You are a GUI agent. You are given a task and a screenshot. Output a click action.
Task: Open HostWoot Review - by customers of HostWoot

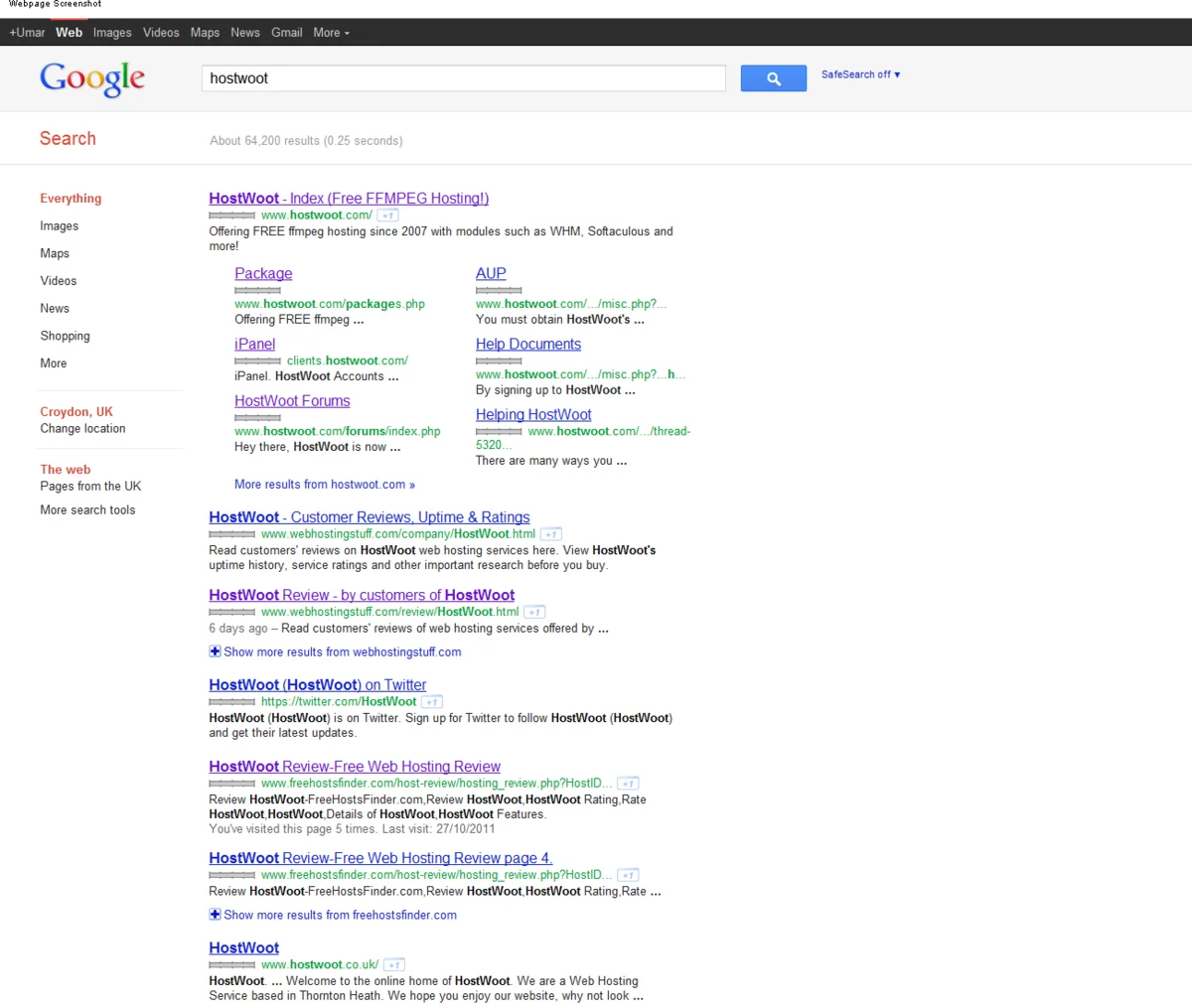(x=362, y=596)
